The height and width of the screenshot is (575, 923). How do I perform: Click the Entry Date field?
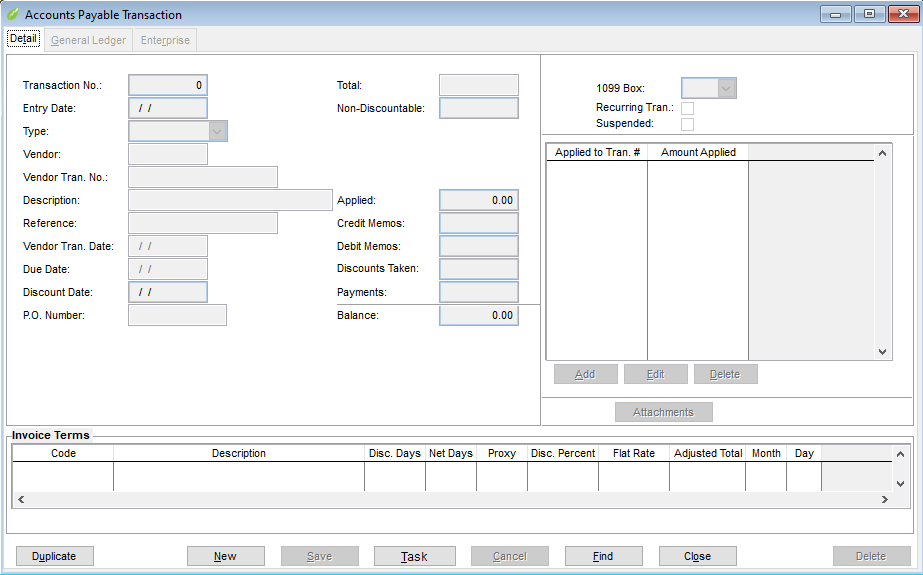168,108
